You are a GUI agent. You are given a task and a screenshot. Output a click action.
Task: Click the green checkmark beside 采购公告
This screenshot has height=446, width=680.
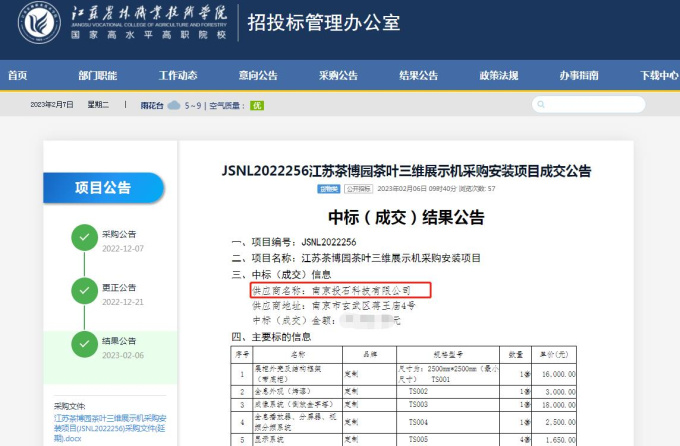pos(84,239)
